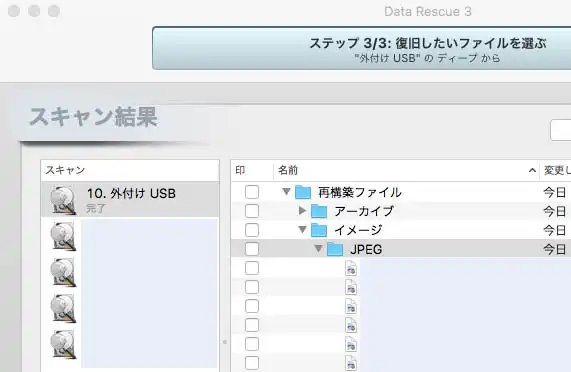Select the 再構築ファイル folder name
This screenshot has width=571, height=372.
[x=360, y=192]
